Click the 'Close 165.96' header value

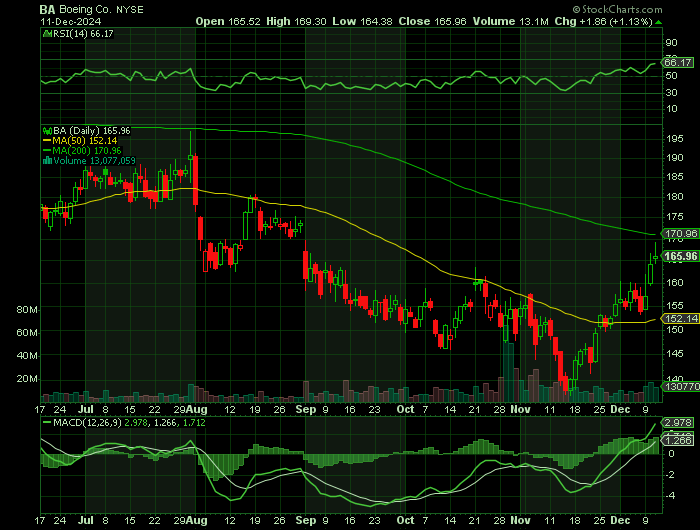432,21
